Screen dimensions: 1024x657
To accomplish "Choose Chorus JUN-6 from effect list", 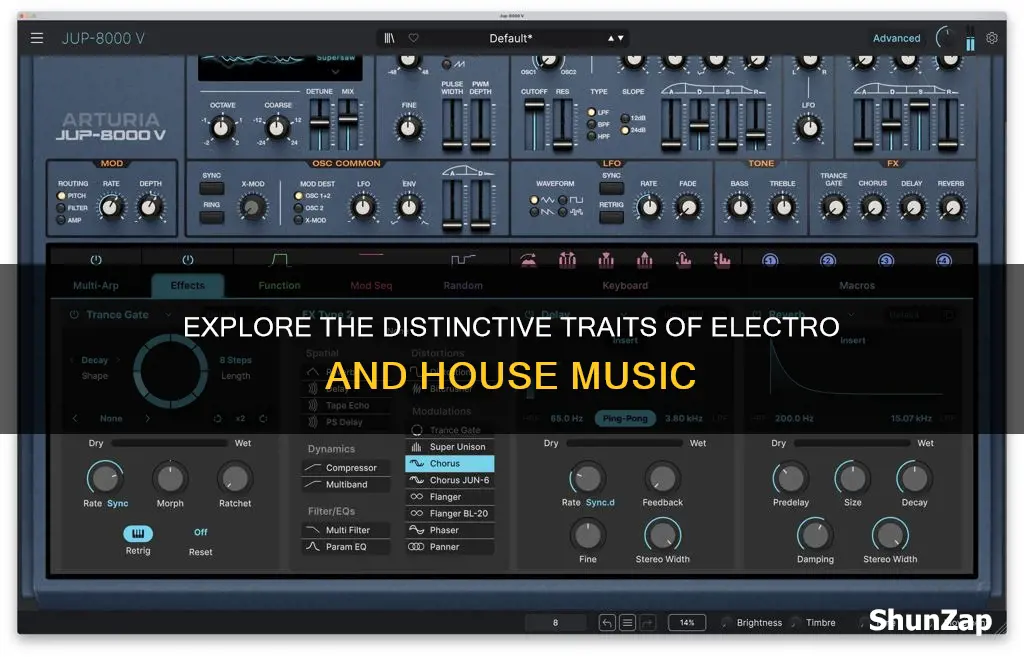I will coord(449,480).
